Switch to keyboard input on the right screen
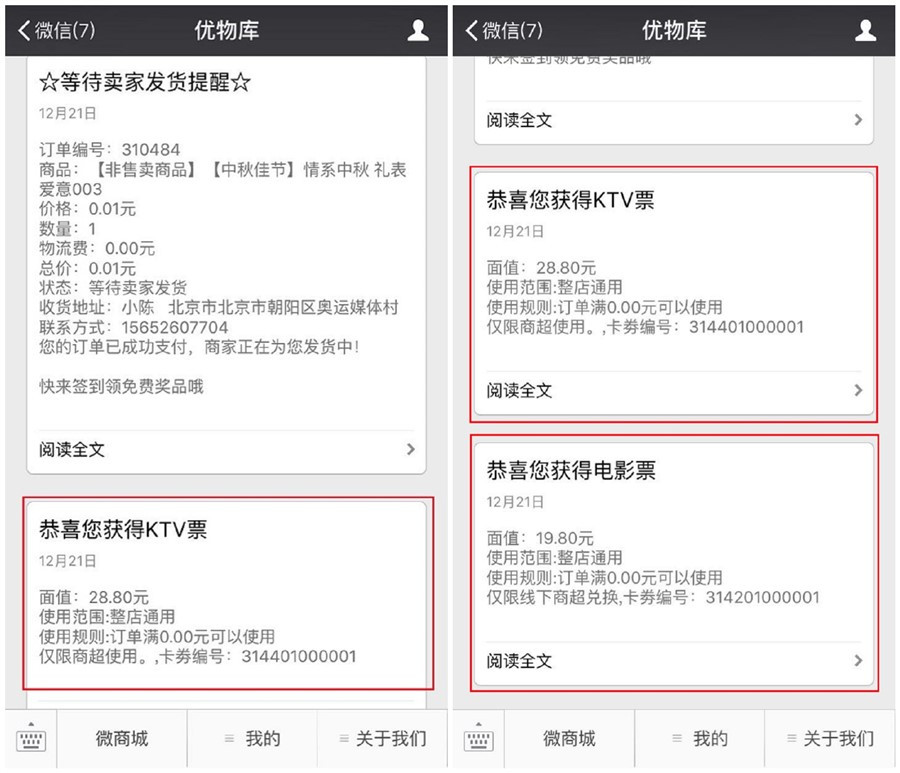Screen dimensions: 900x773 478,739
